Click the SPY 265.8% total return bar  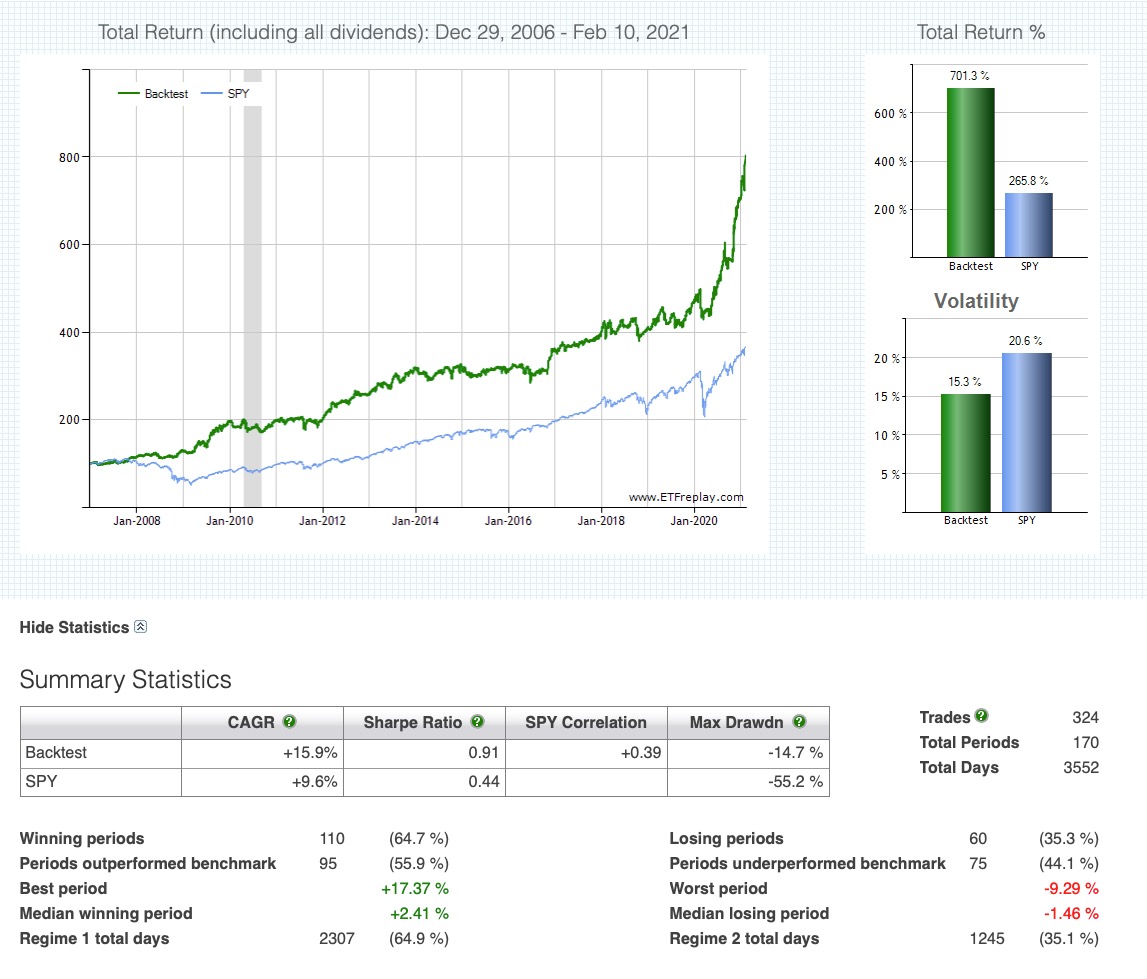[x=1027, y=224]
